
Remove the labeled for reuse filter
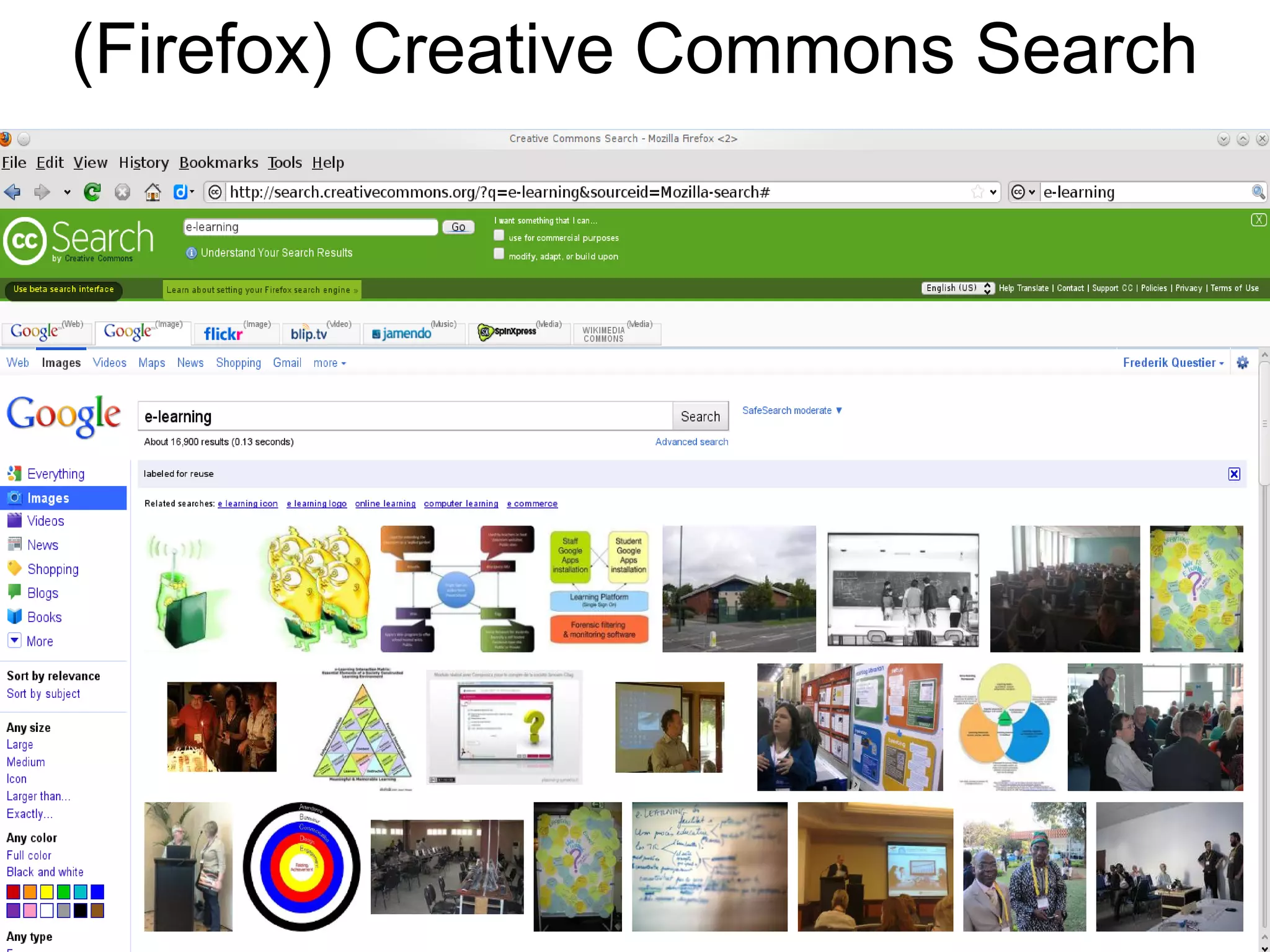1234,474
